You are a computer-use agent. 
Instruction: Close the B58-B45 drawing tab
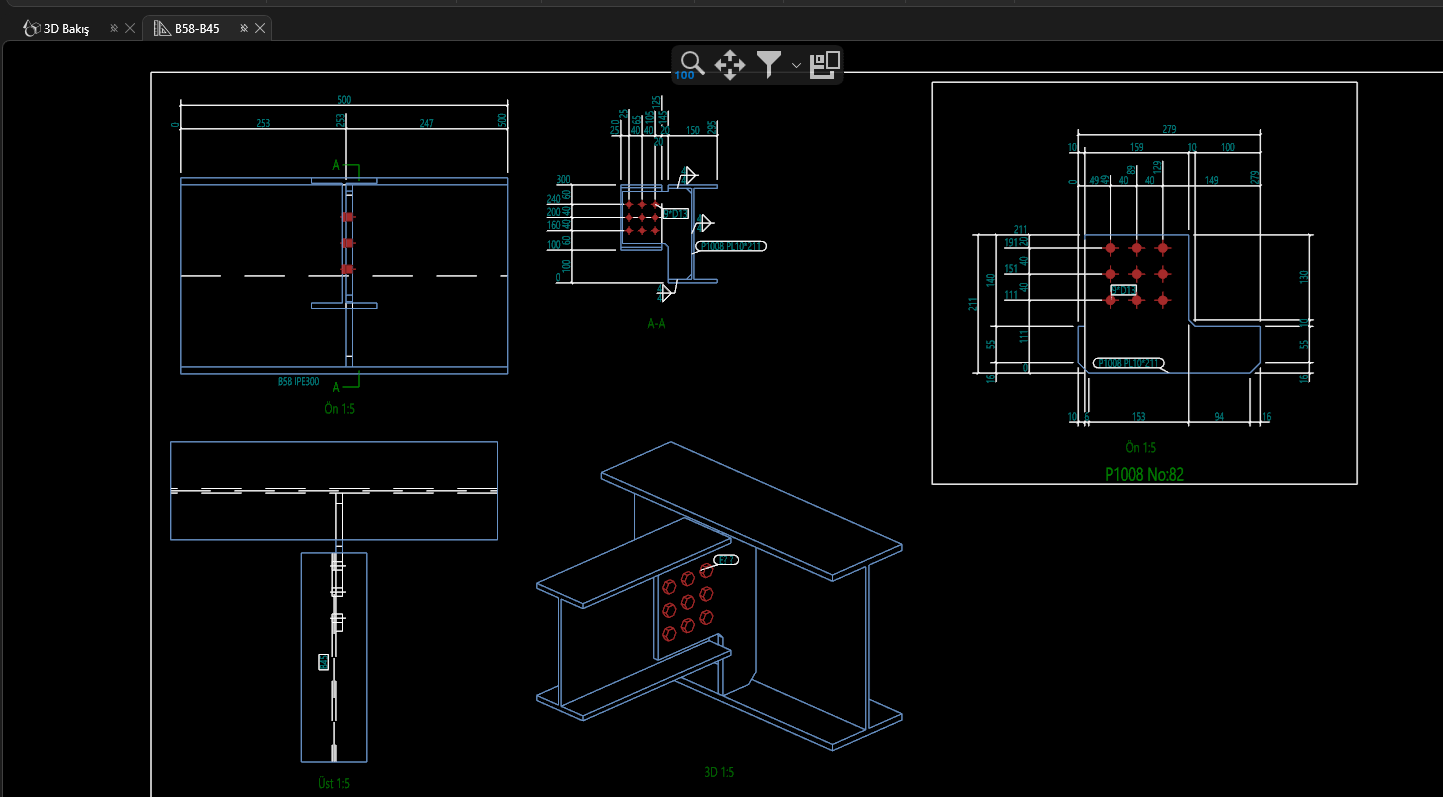coord(260,29)
